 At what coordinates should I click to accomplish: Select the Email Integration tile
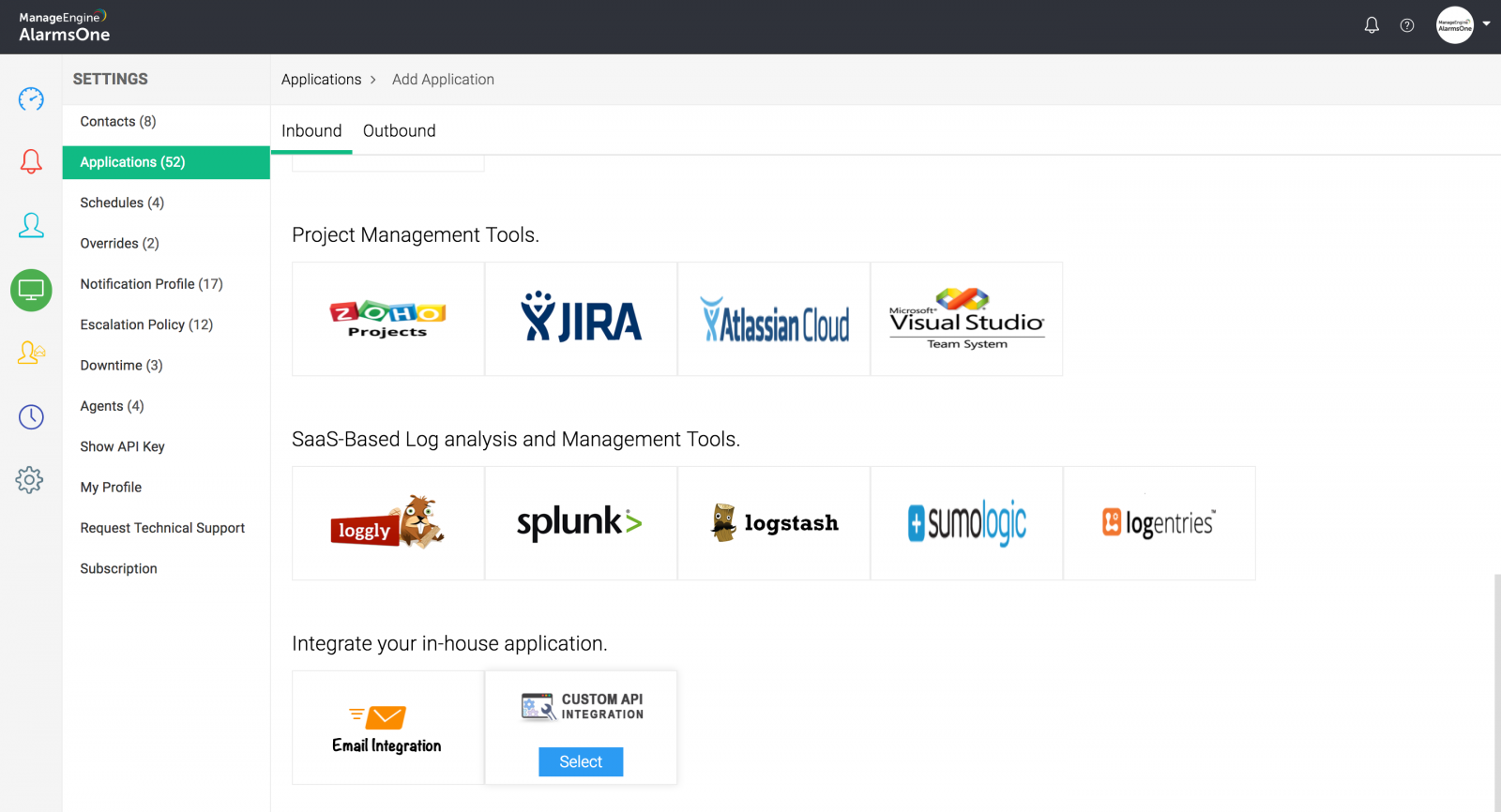coord(388,728)
